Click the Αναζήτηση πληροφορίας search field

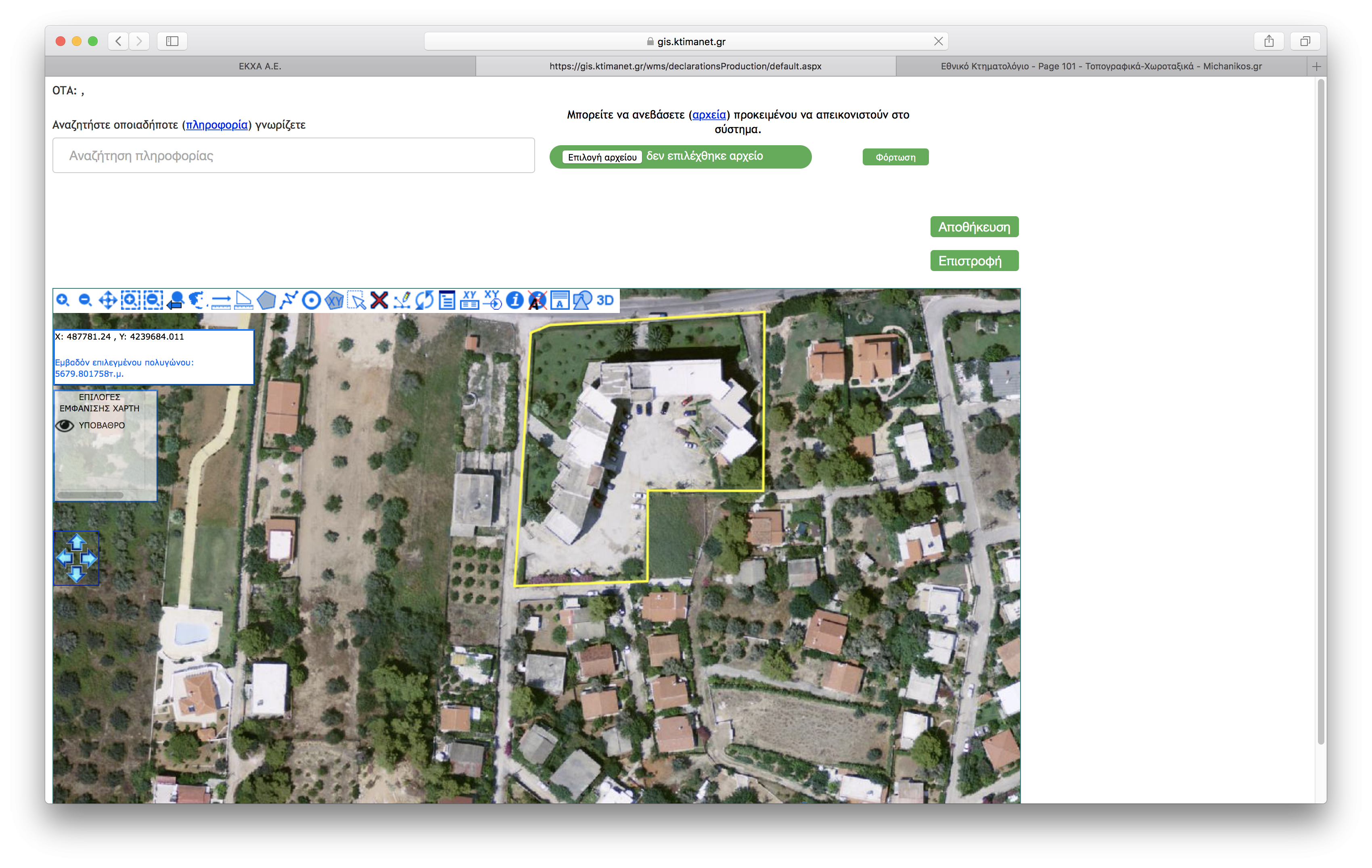pyautogui.click(x=293, y=155)
